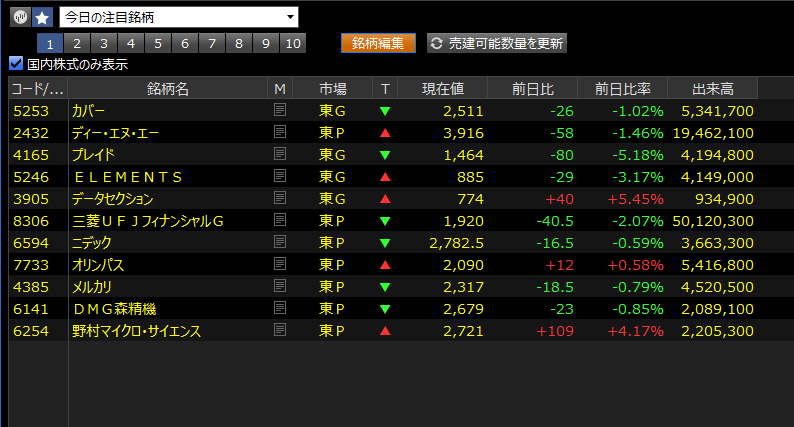Click 売建可能数量を更新 refresh button

click(x=497, y=43)
